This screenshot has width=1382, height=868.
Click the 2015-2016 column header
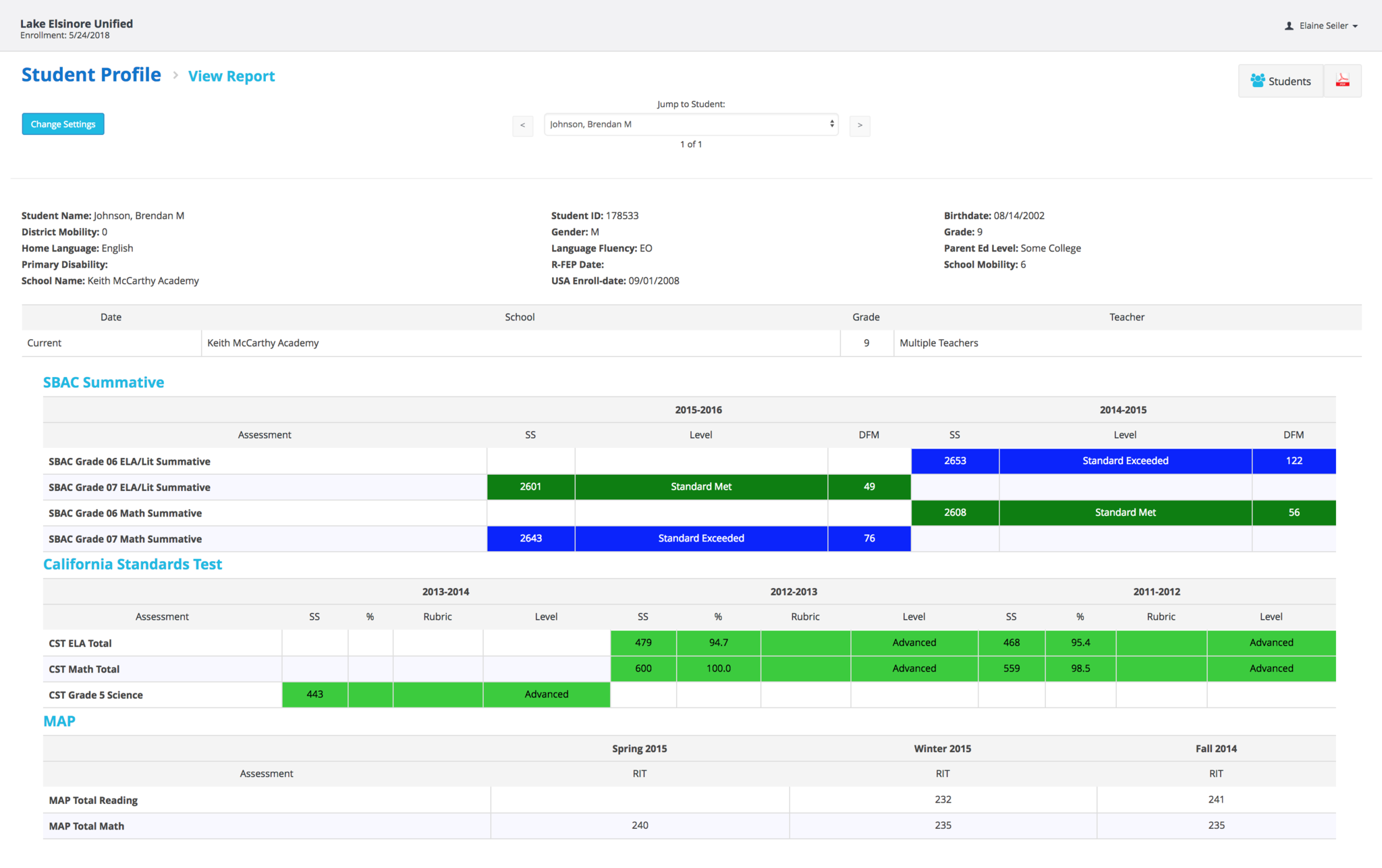click(x=698, y=409)
